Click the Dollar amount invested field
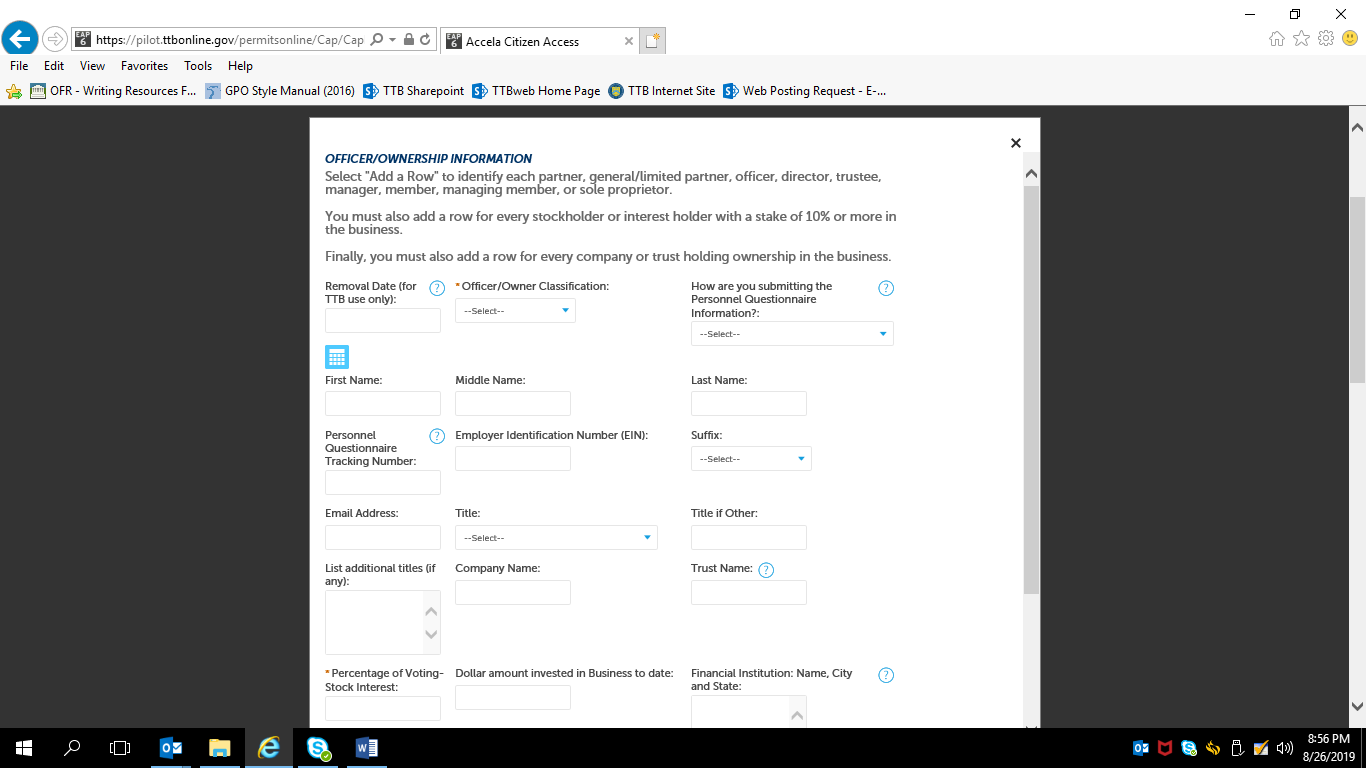 click(x=513, y=697)
